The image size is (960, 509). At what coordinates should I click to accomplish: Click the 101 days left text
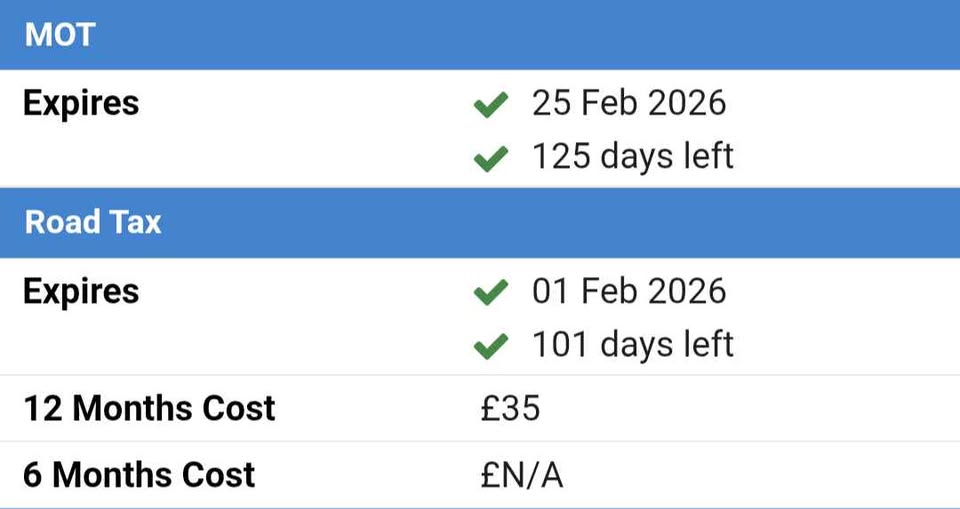(x=632, y=345)
